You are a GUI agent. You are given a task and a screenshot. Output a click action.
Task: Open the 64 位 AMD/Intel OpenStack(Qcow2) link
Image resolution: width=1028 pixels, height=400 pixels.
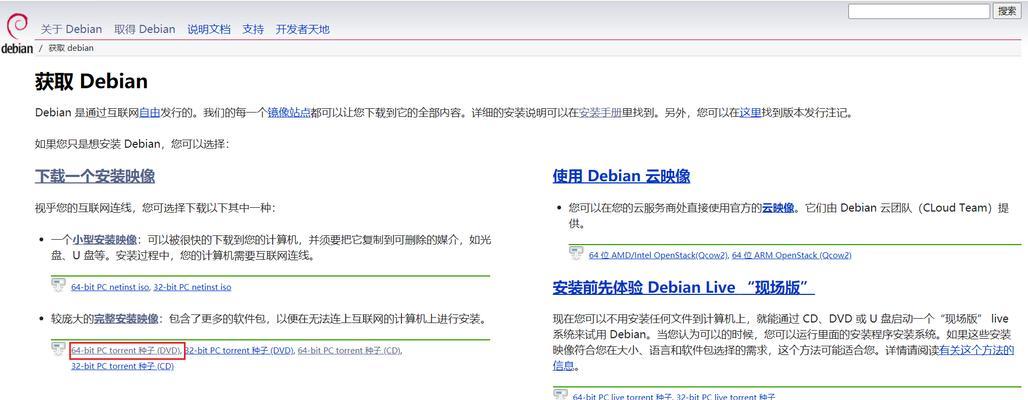click(658, 255)
